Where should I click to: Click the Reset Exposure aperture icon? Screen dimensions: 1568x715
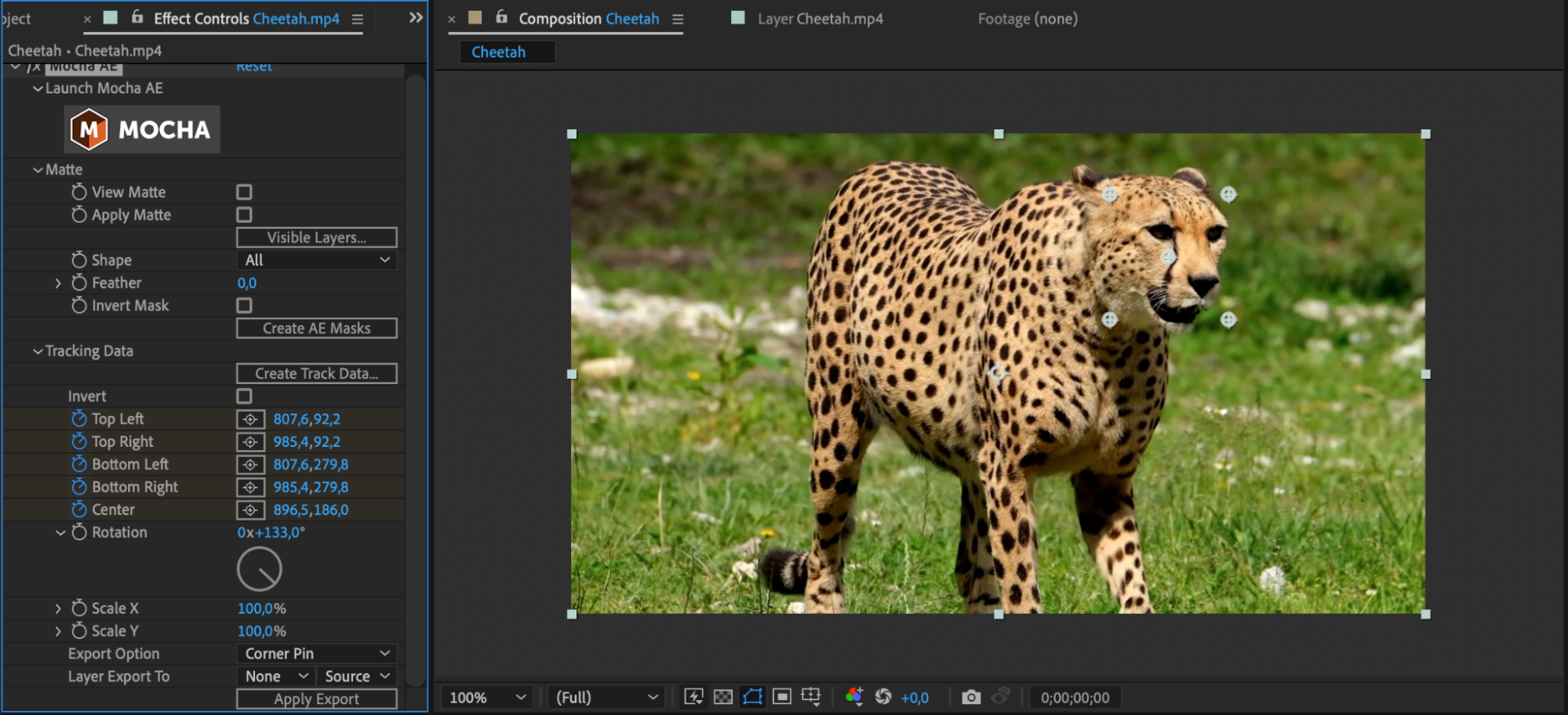tap(883, 697)
